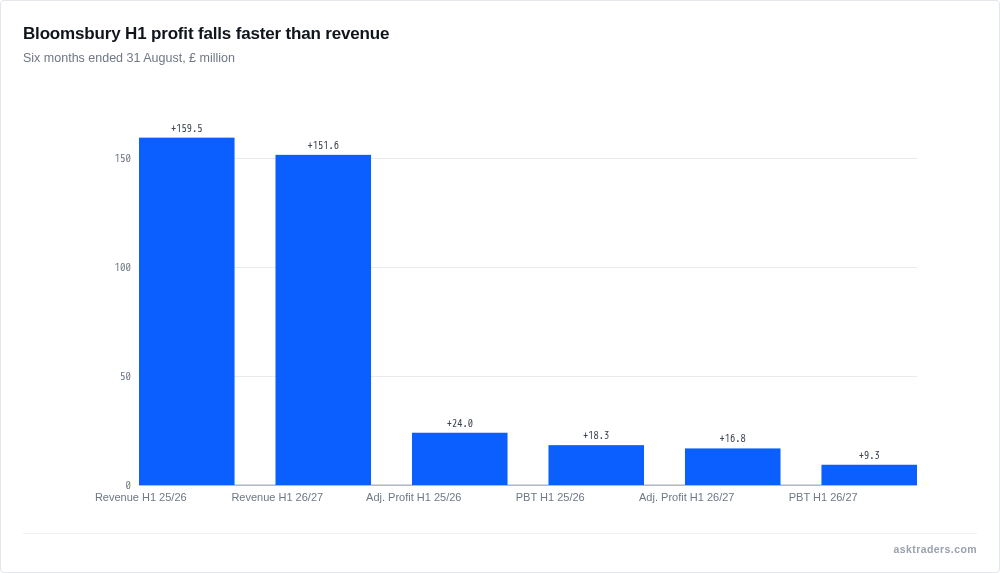Click the 'Revenue H1 26/27' axis label

(x=277, y=497)
